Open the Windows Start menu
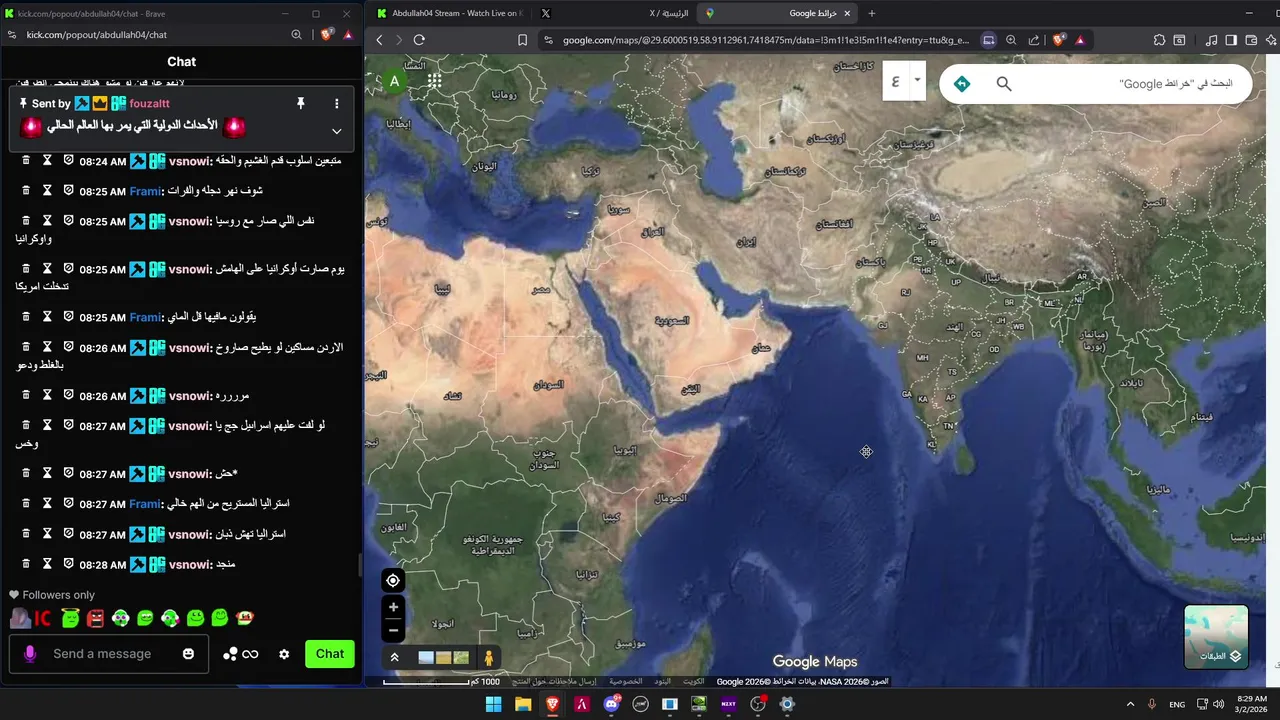The height and width of the screenshot is (720, 1280). pos(493,704)
